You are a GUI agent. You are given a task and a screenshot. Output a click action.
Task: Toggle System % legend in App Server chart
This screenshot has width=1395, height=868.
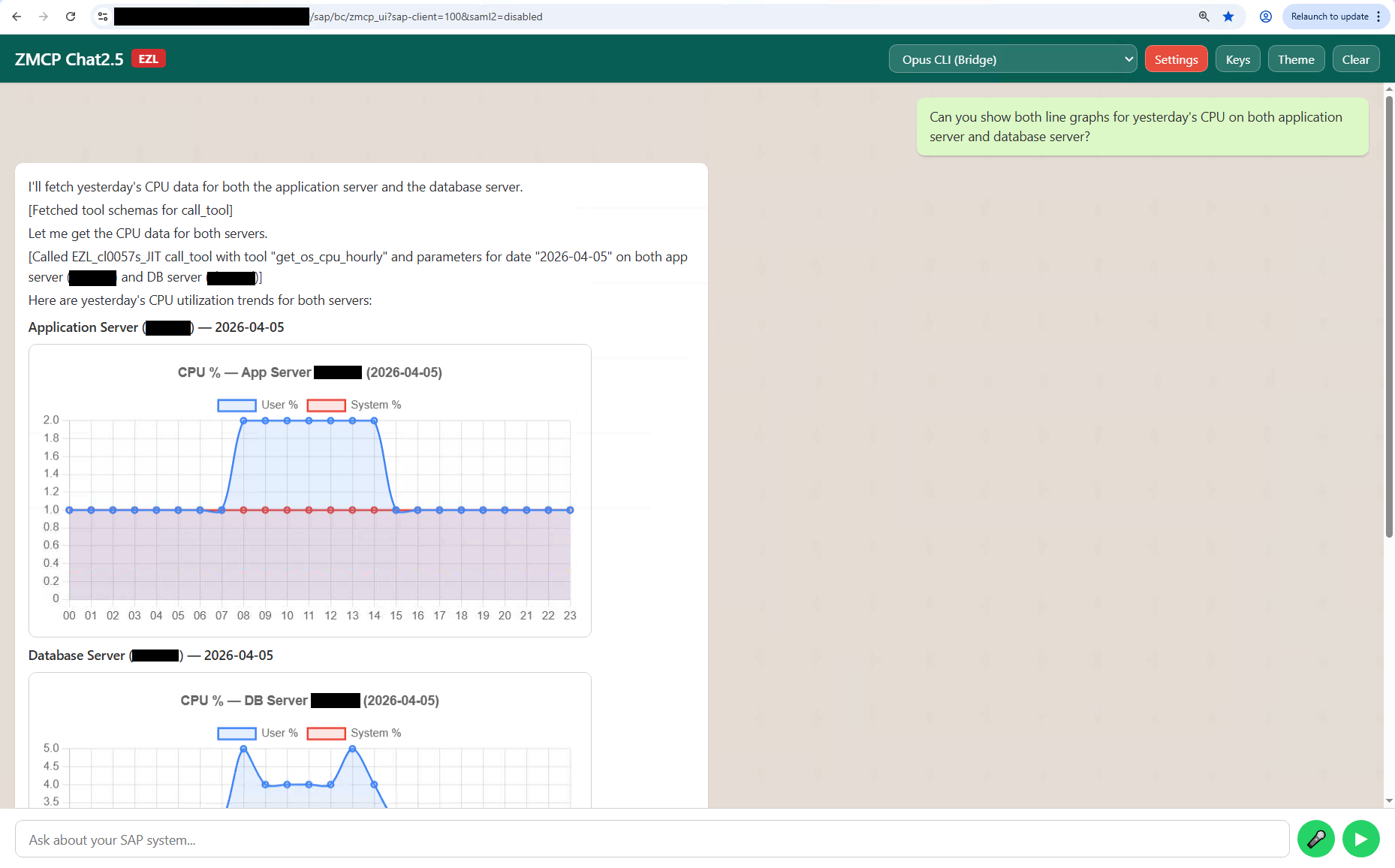pyautogui.click(x=354, y=405)
